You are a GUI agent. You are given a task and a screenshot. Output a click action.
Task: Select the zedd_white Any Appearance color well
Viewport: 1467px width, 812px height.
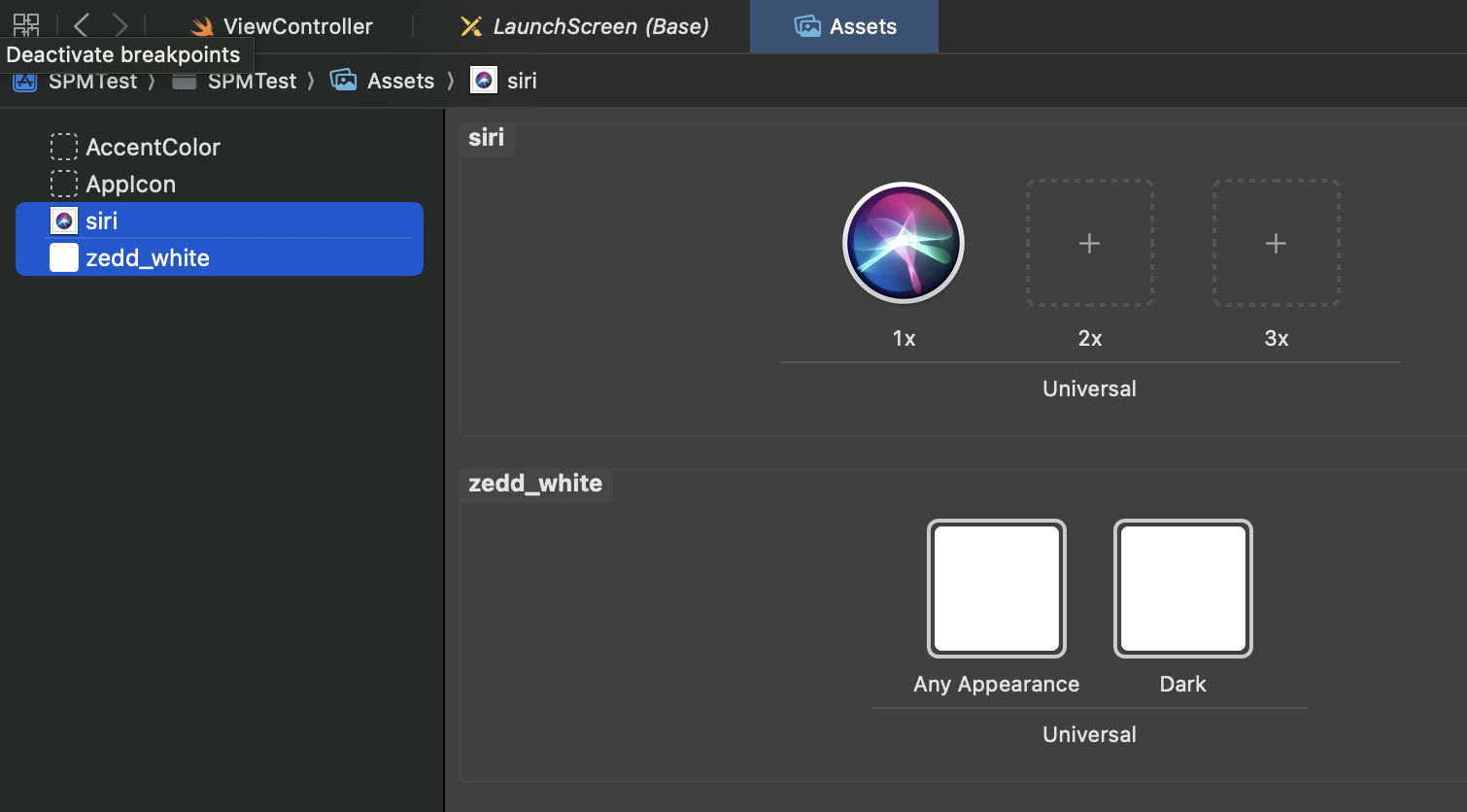click(x=997, y=589)
